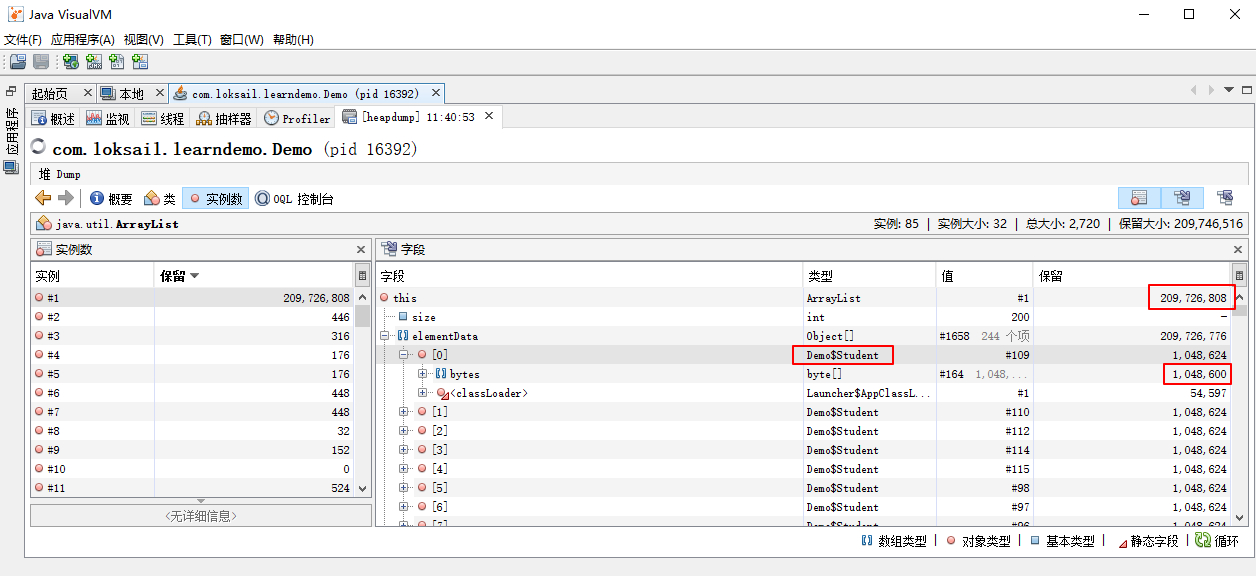Viewport: 1256px width, 576px height.
Task: Close the 实例数 panel
Action: (x=361, y=250)
